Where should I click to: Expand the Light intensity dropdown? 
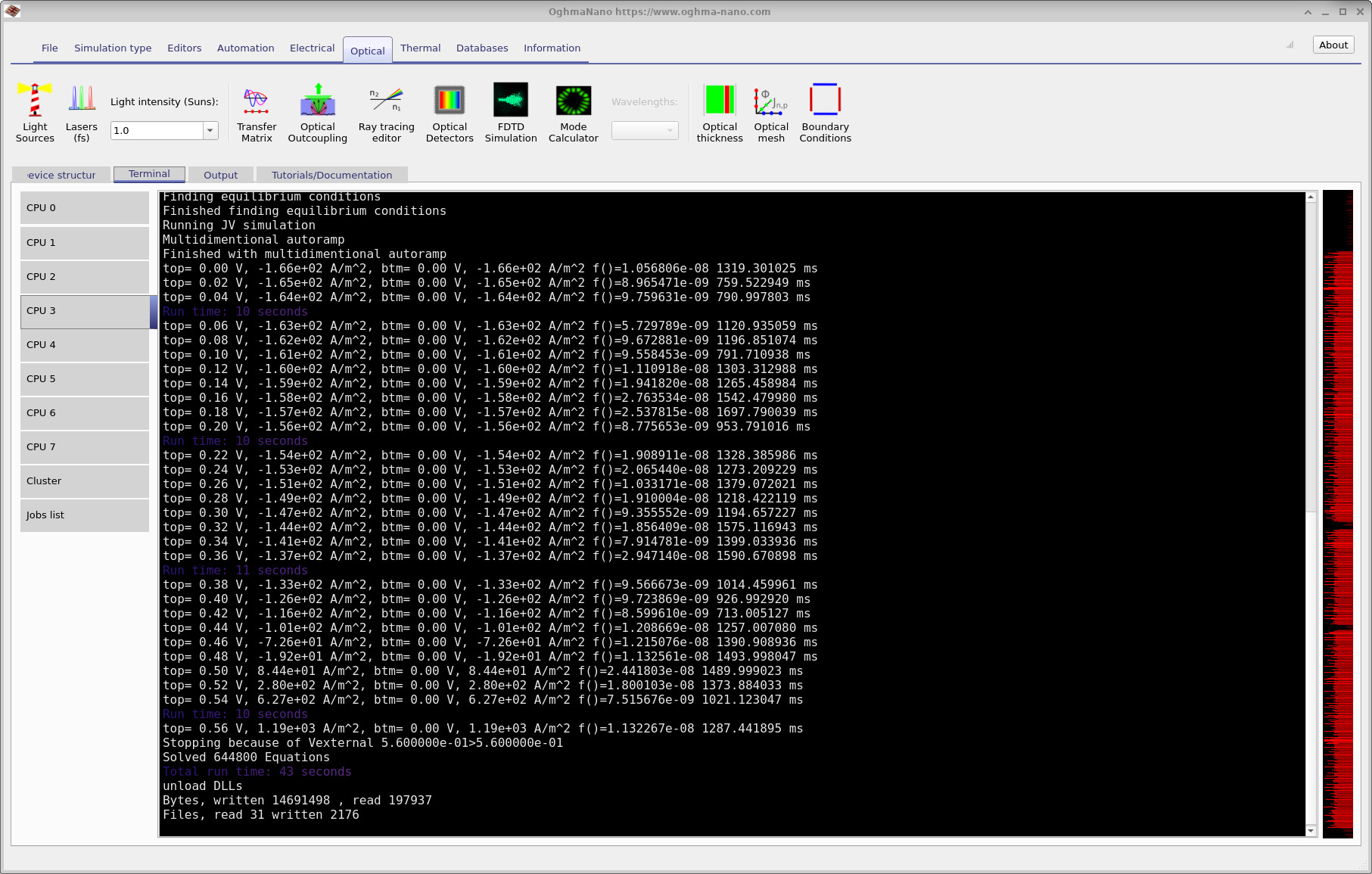[x=210, y=130]
